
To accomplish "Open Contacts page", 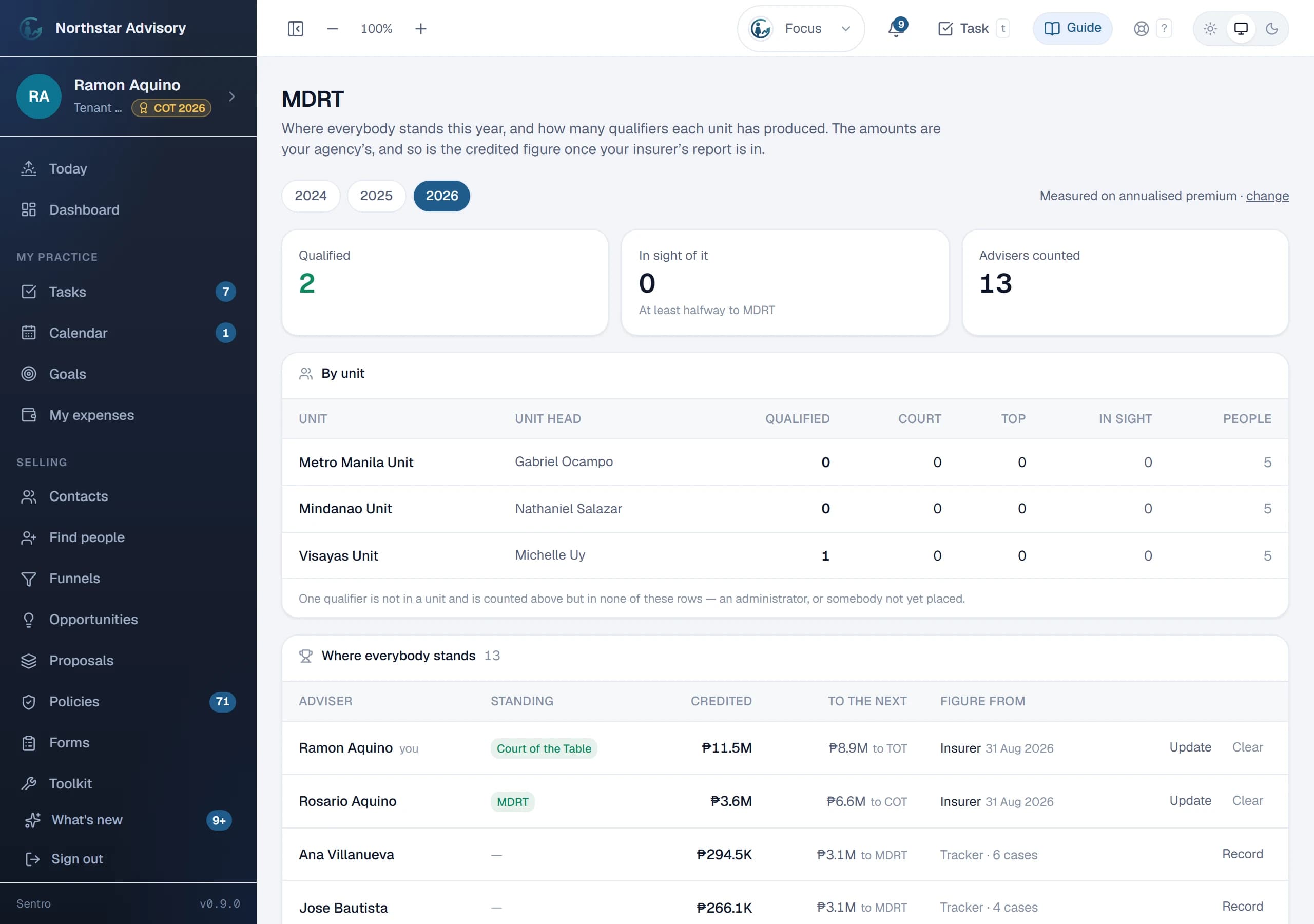I will [x=128, y=496].
